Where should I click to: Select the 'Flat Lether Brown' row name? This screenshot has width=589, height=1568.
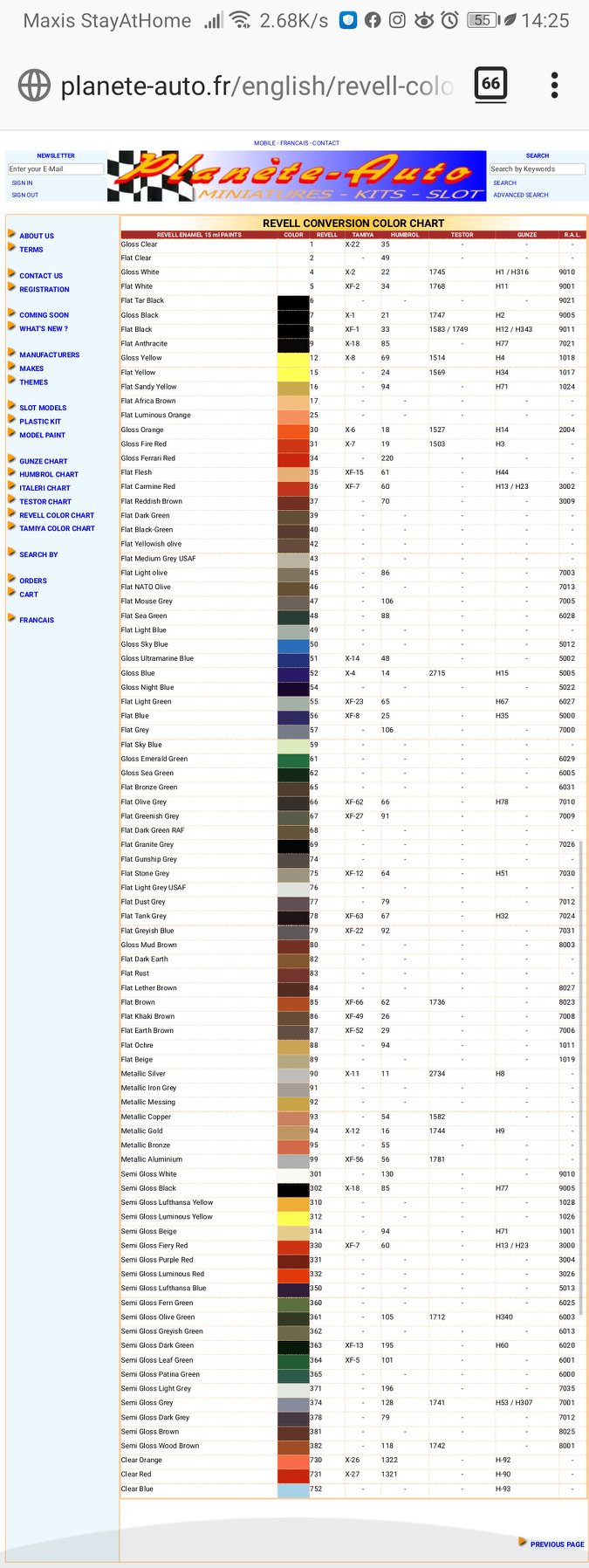coord(149,987)
